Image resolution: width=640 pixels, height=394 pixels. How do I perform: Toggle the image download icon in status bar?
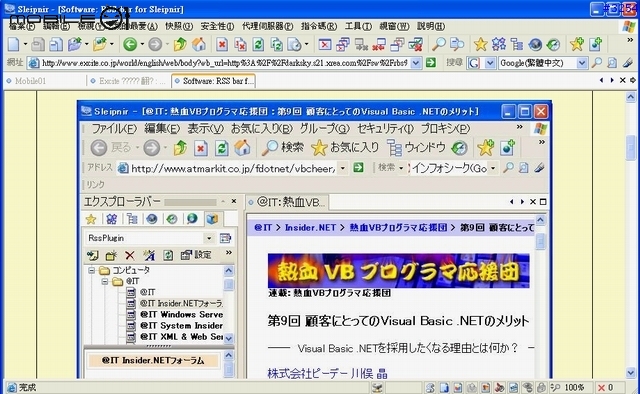click(458, 387)
